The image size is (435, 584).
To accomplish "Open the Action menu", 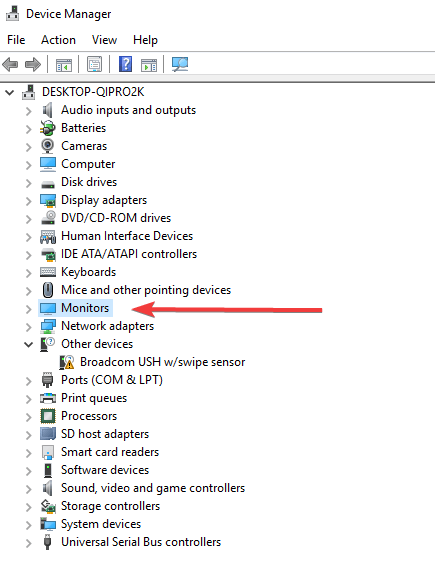I will [x=58, y=40].
